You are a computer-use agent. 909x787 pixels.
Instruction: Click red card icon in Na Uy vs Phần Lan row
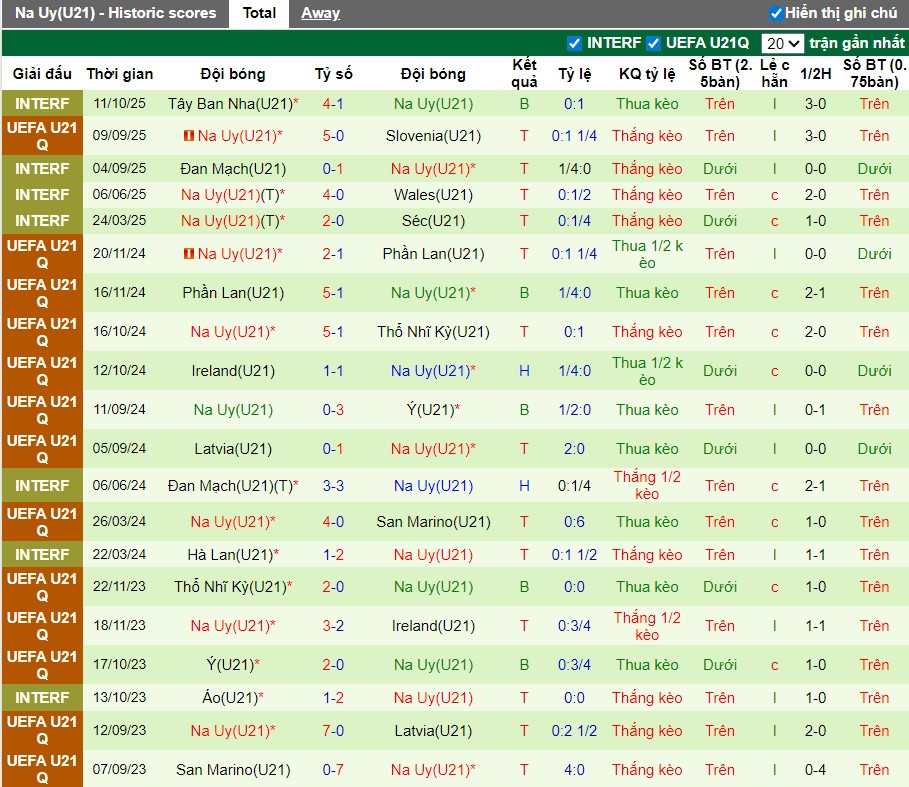tap(188, 254)
